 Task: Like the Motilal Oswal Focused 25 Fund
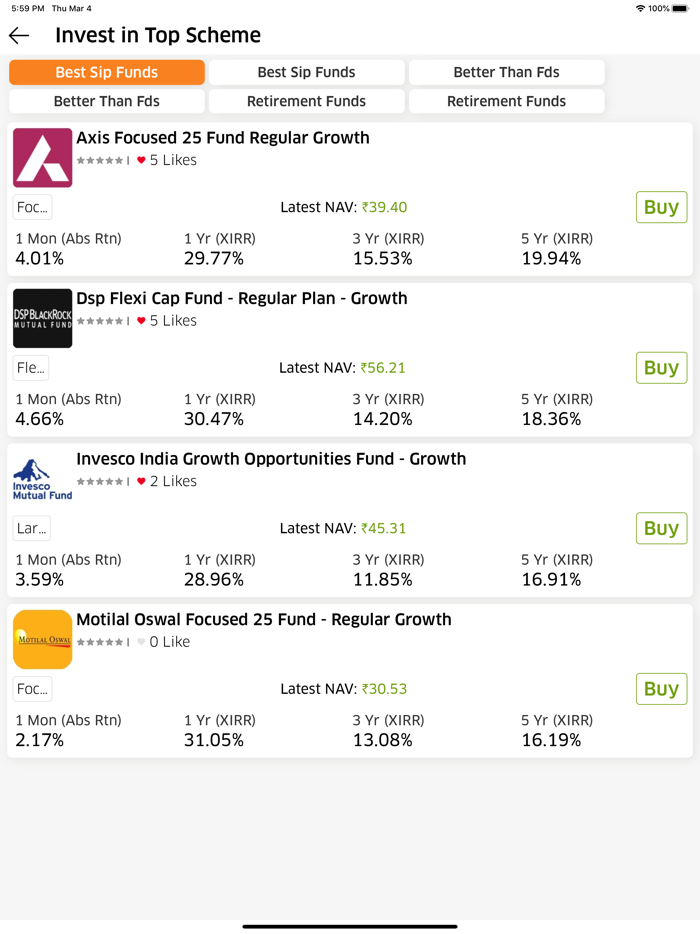coord(141,642)
